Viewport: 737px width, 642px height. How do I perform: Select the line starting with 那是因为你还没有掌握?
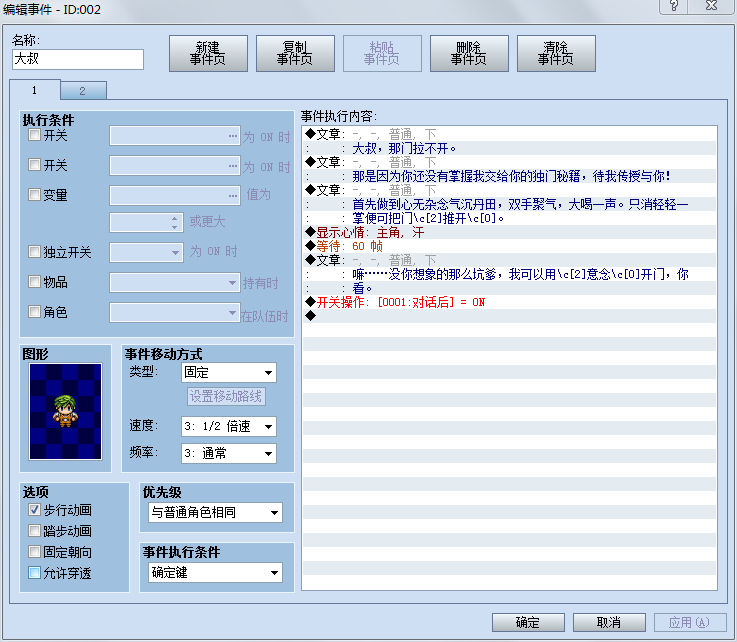click(x=511, y=176)
